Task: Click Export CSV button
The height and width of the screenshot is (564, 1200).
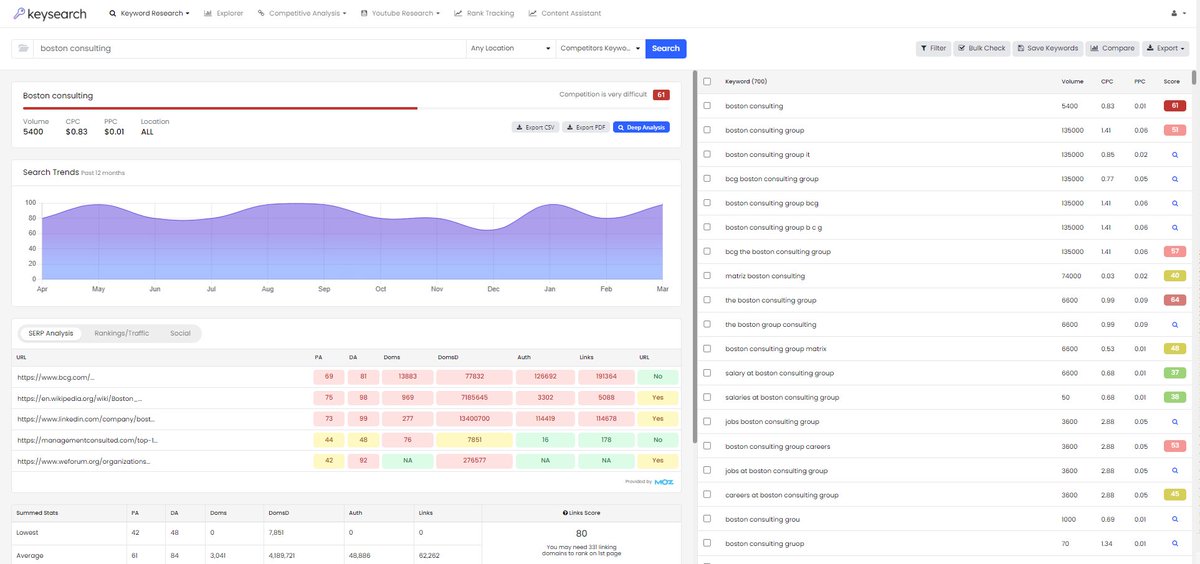Action: tap(535, 127)
